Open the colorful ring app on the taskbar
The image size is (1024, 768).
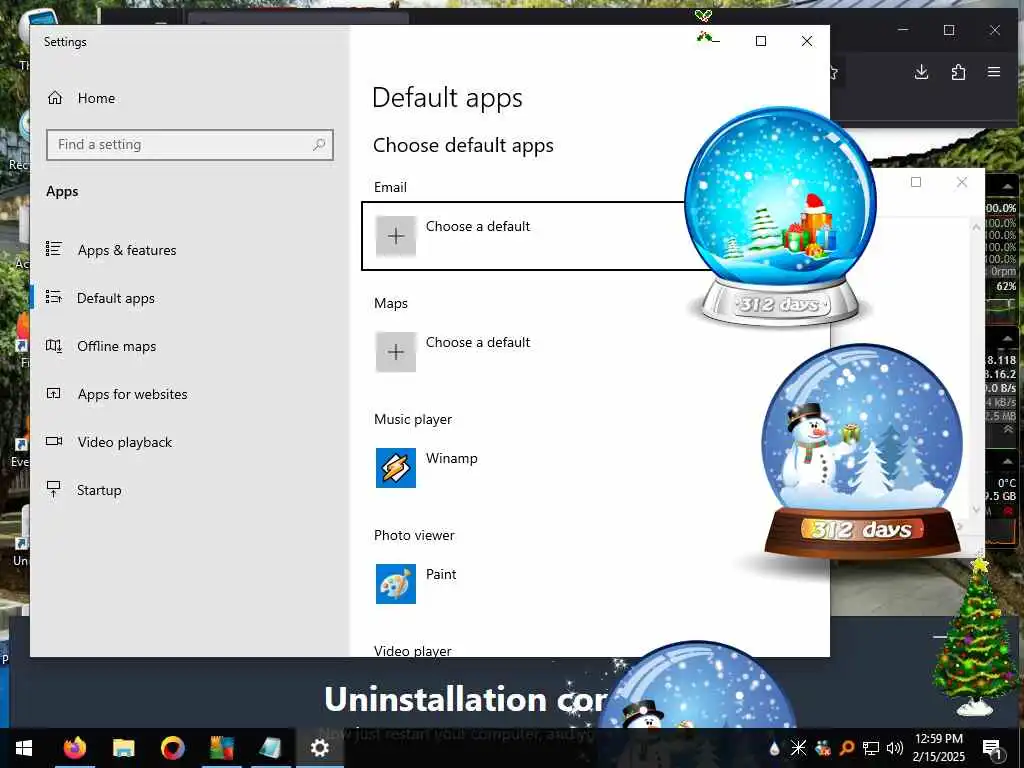pos(172,748)
